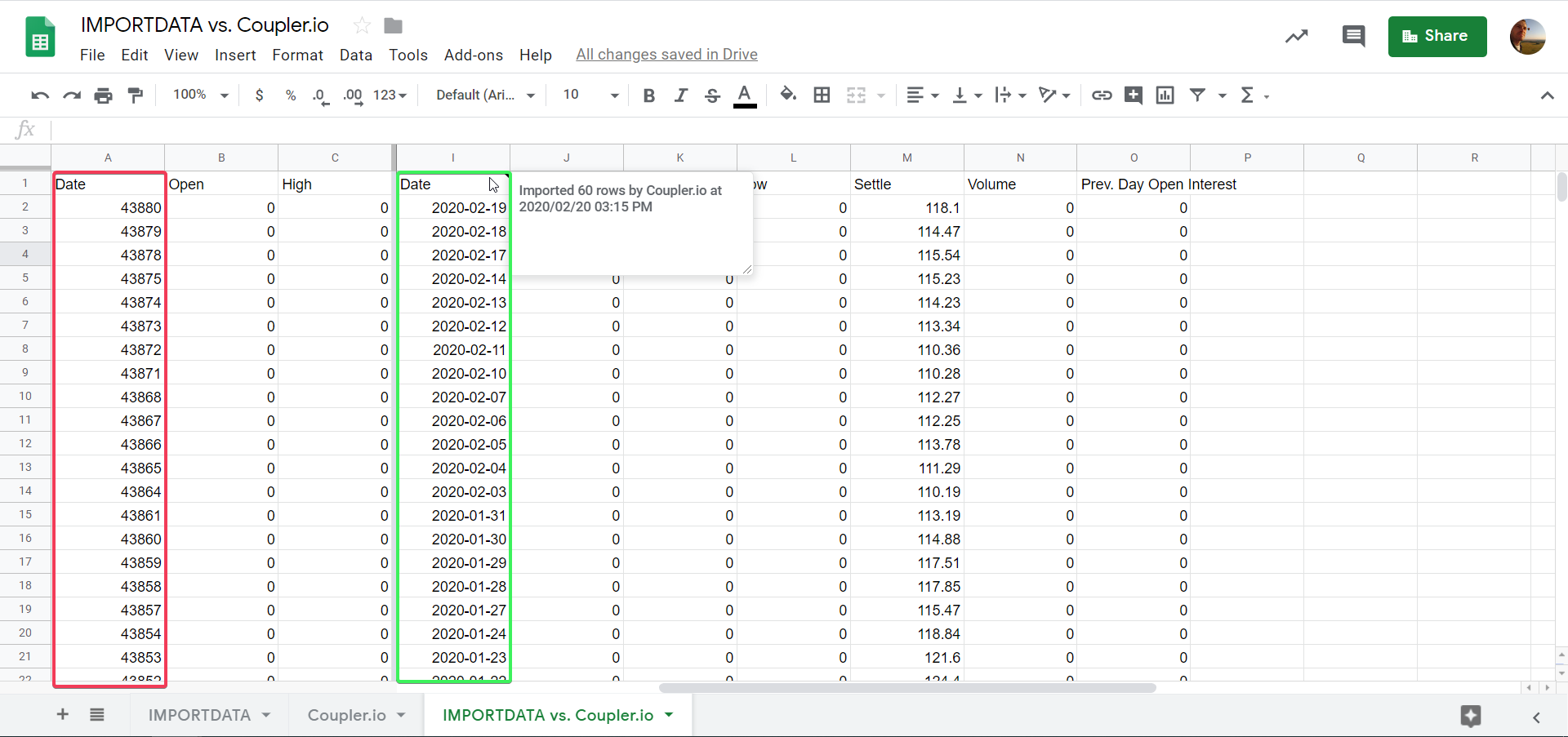Viewport: 1568px width, 737px height.
Task: Click the horizontal scrollbar
Action: tap(907, 688)
